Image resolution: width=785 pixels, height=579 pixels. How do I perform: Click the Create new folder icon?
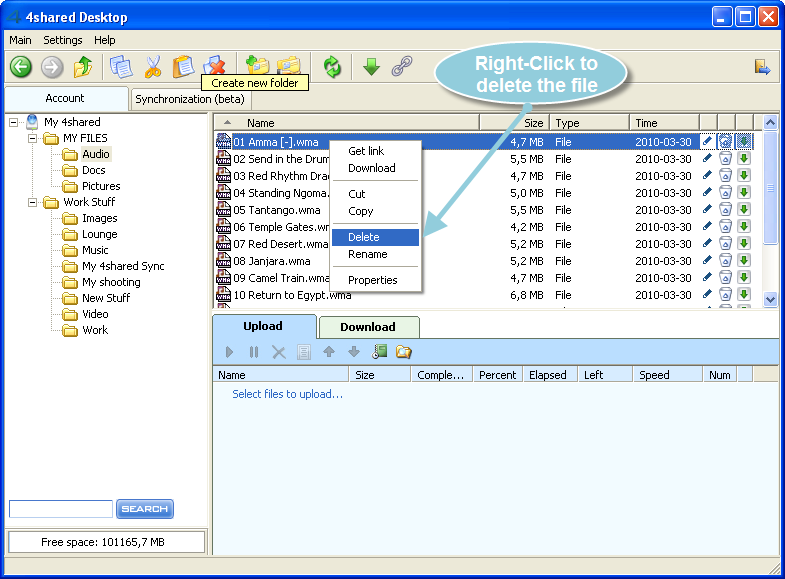point(257,64)
